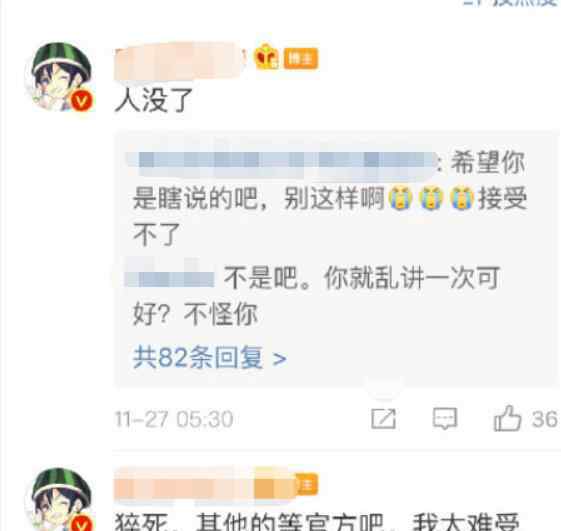Screen dimensions: 561x531
Task: Click the blurred orange username above 人没了
Action: pyautogui.click(x=180, y=61)
